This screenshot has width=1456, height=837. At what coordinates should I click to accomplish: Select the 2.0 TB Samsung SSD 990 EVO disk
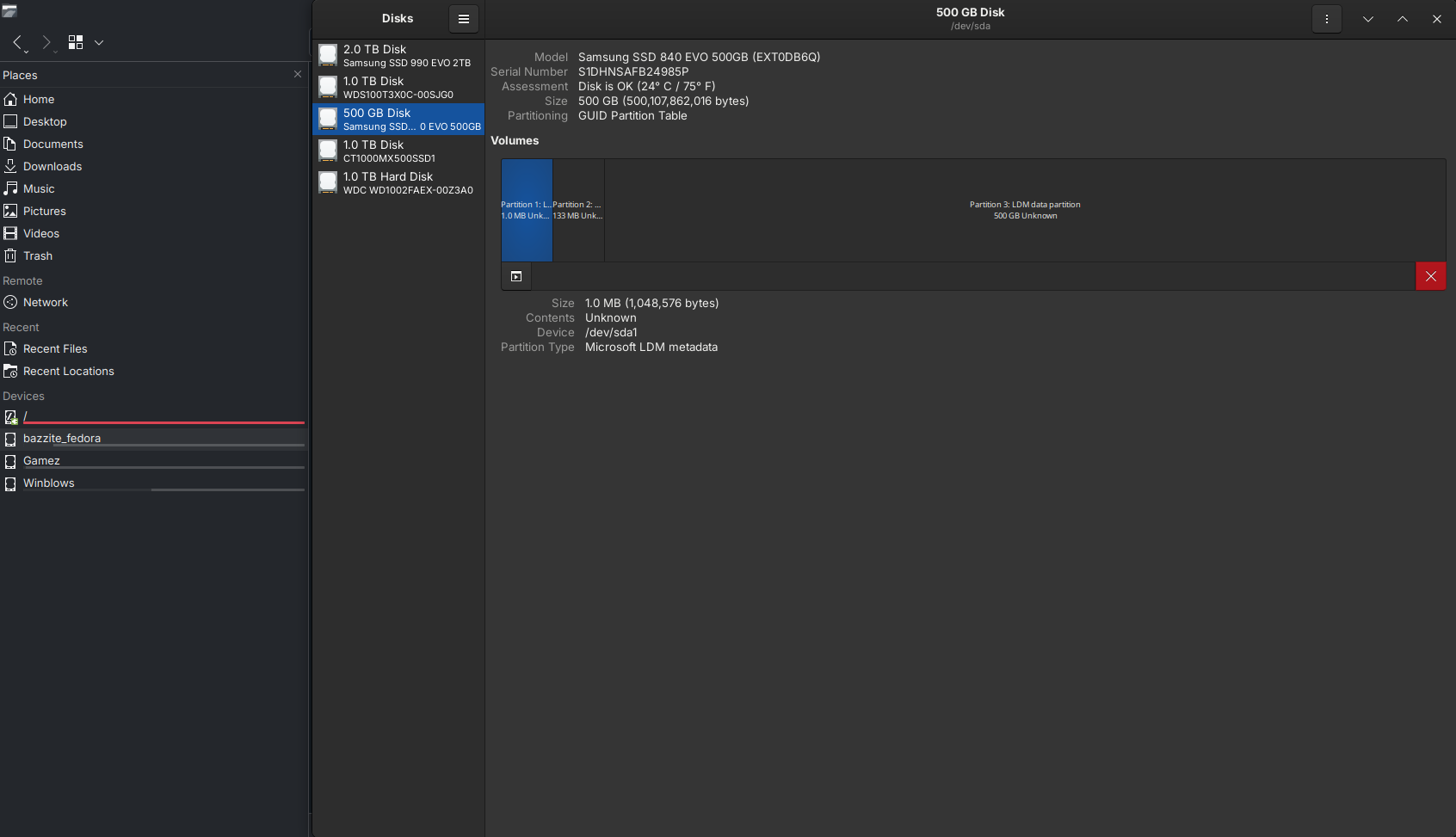[398, 55]
